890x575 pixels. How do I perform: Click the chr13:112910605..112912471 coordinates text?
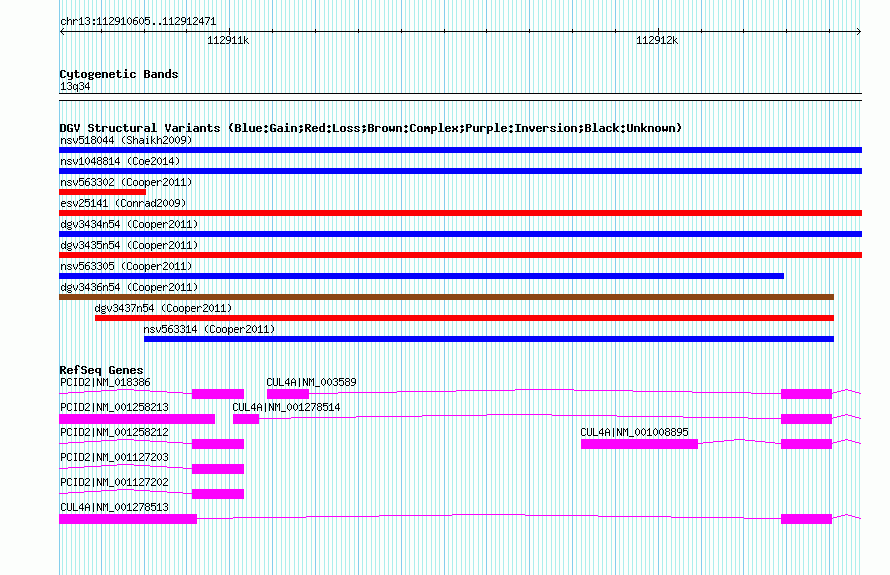(x=138, y=22)
